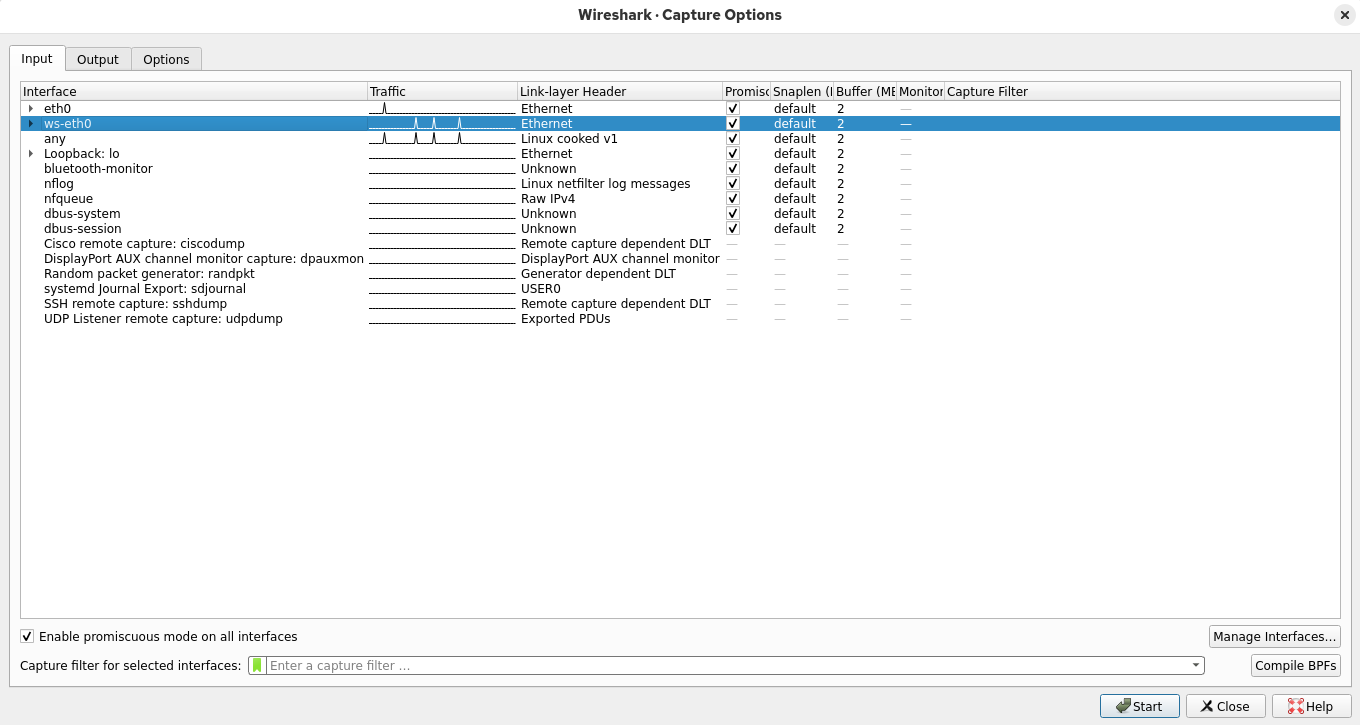Click the green bookmark capture filter icon

click(x=258, y=666)
